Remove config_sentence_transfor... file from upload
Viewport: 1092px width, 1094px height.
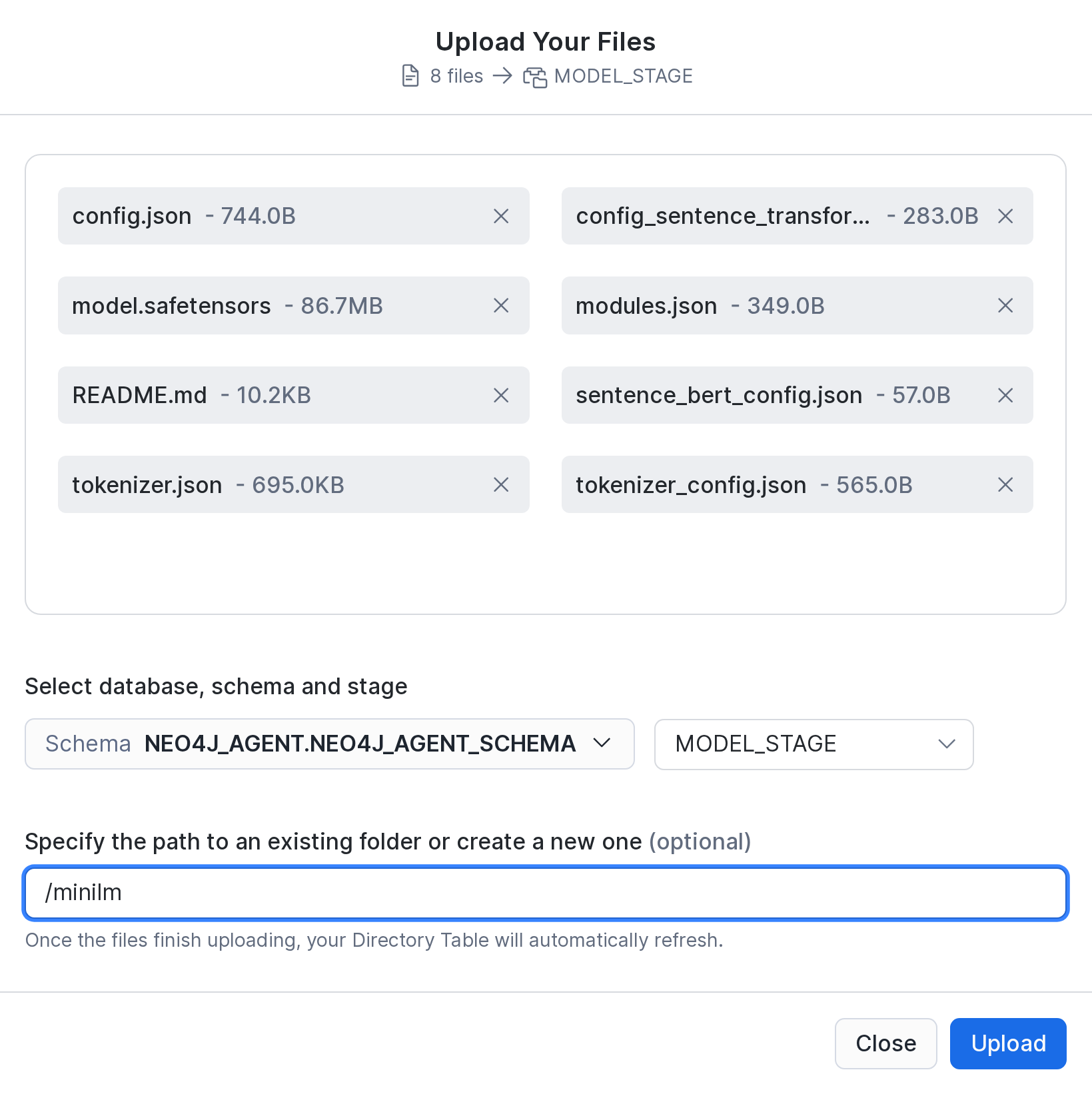click(x=1005, y=216)
